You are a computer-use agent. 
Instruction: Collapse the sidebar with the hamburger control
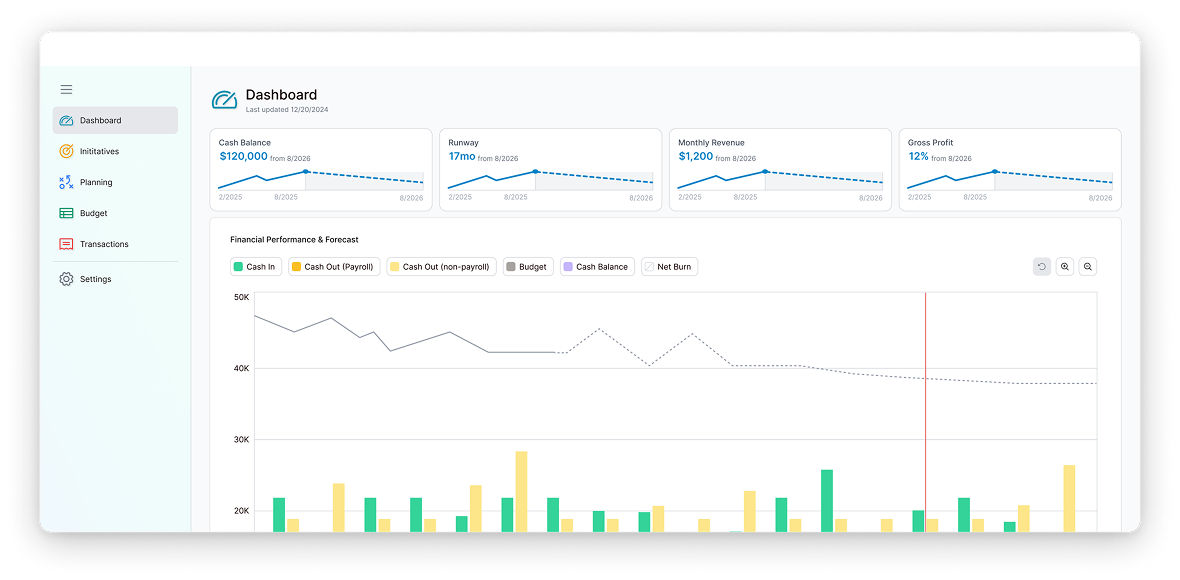(x=66, y=89)
